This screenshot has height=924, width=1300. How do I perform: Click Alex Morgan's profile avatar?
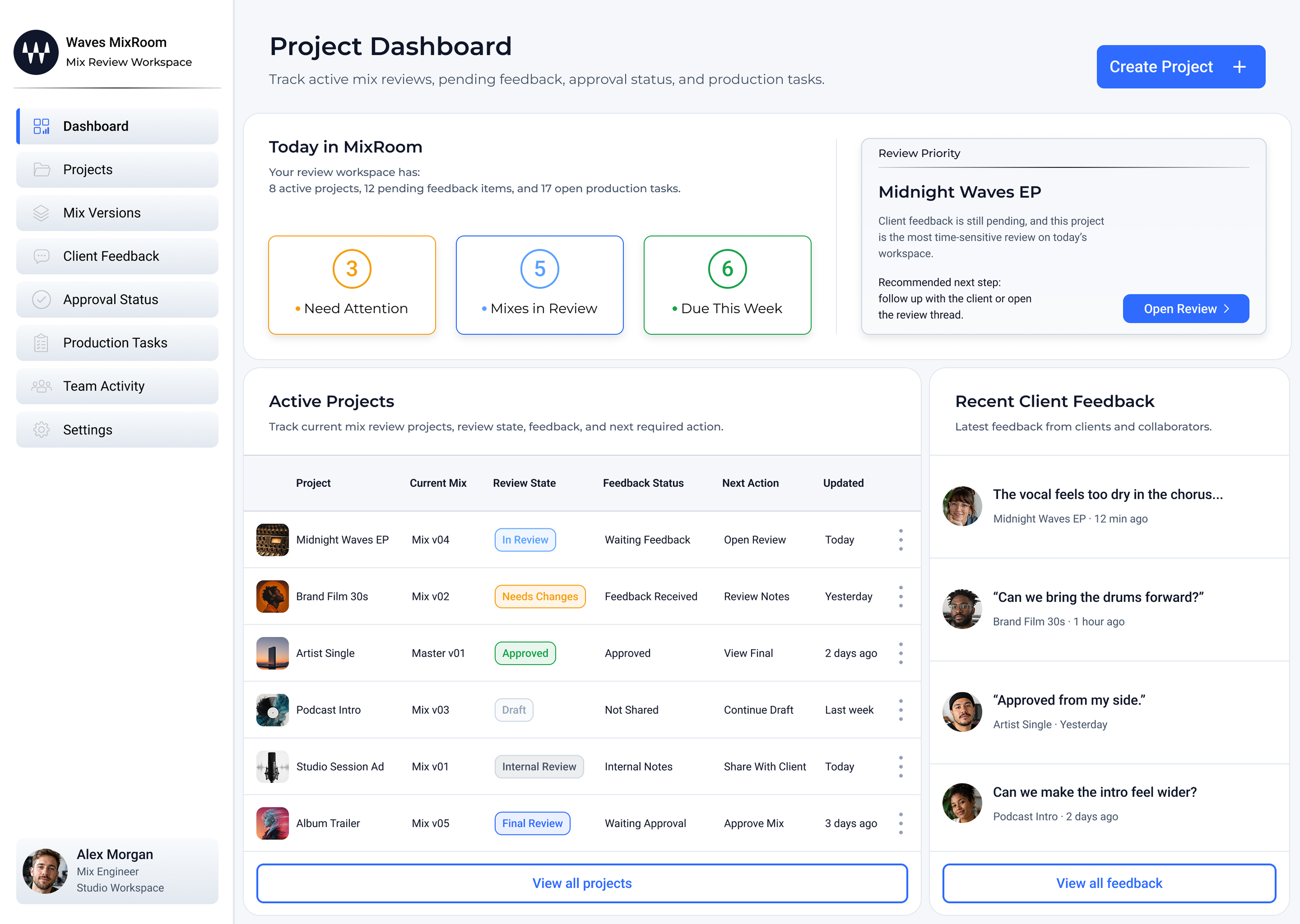coord(45,871)
